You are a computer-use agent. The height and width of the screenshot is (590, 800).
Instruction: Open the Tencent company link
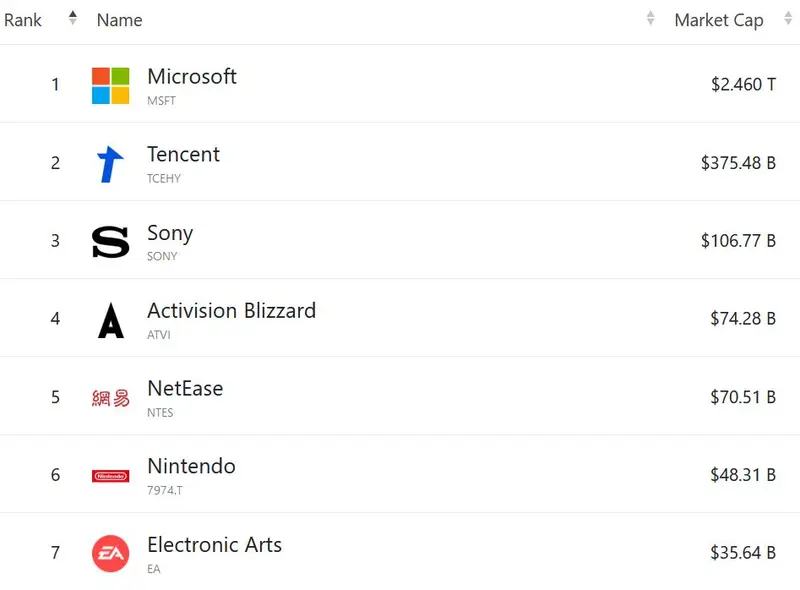[x=183, y=155]
